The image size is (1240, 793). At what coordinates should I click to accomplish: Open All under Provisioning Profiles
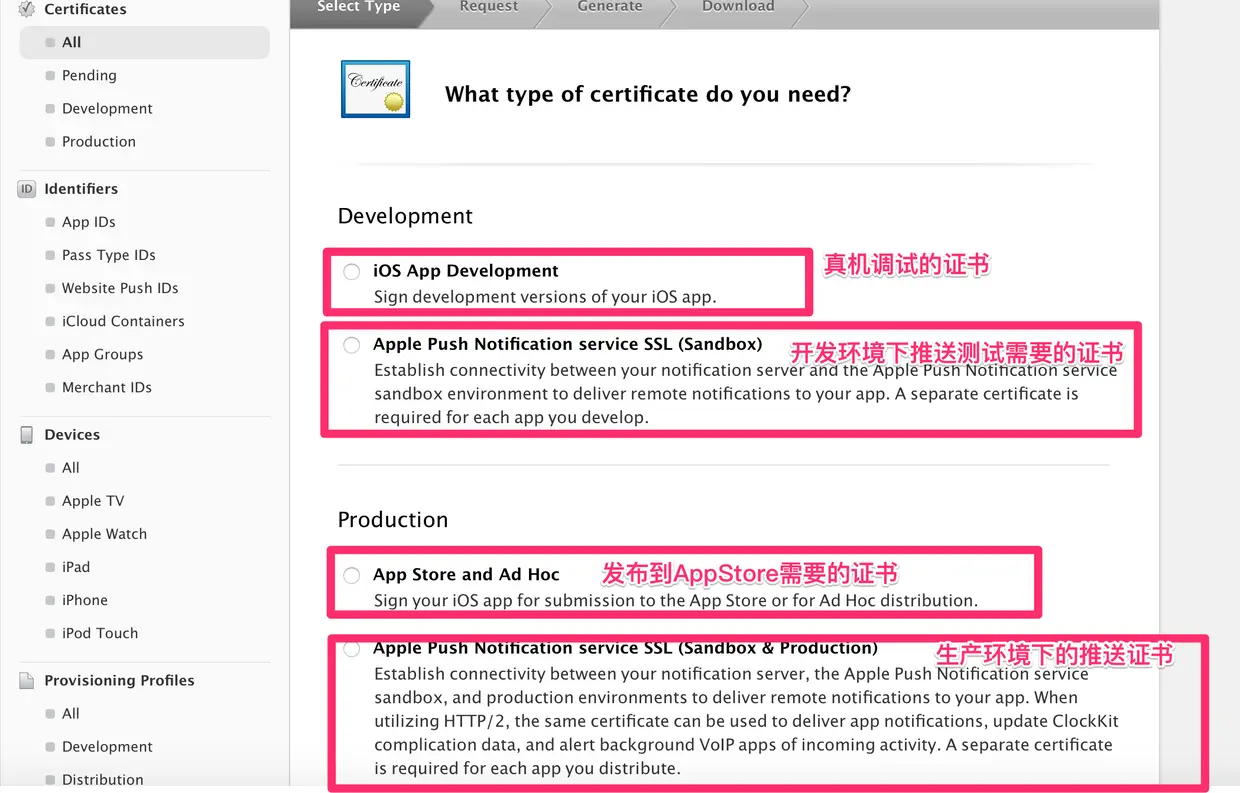pyautogui.click(x=71, y=713)
